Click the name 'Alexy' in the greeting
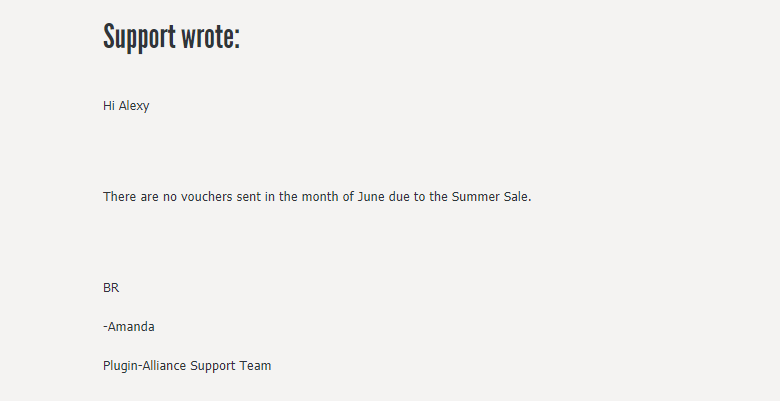The width and height of the screenshot is (780, 401). [x=134, y=106]
